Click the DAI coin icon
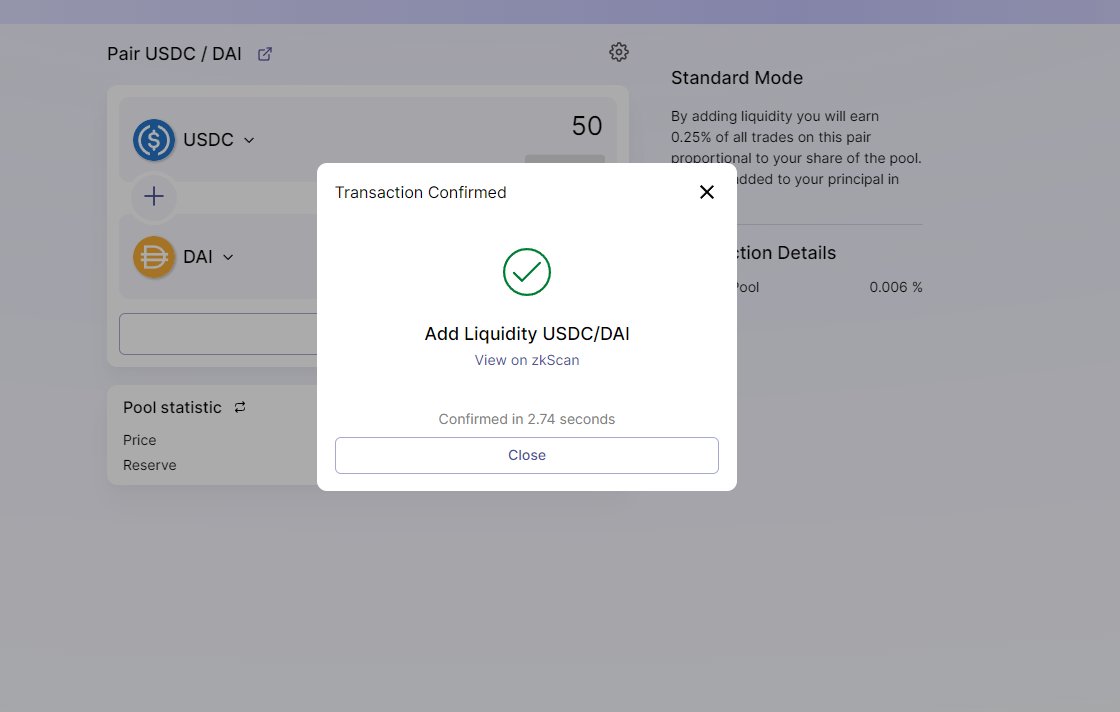 (x=154, y=257)
